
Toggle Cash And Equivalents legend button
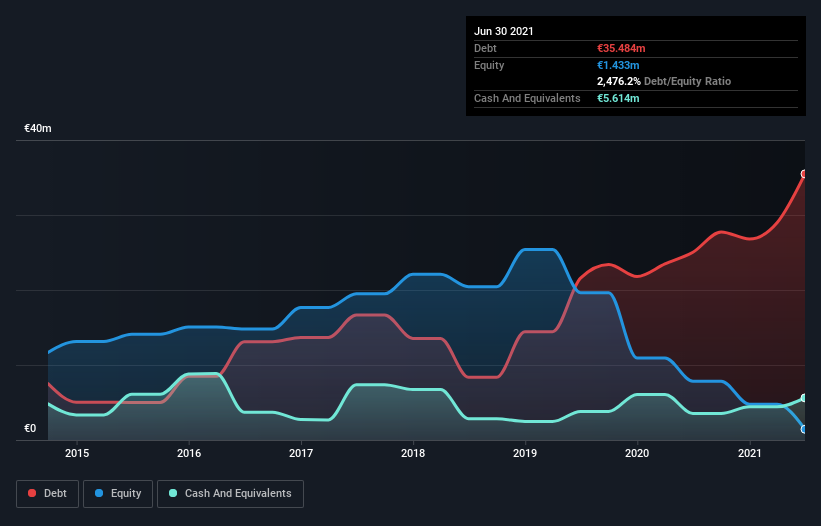pos(230,494)
